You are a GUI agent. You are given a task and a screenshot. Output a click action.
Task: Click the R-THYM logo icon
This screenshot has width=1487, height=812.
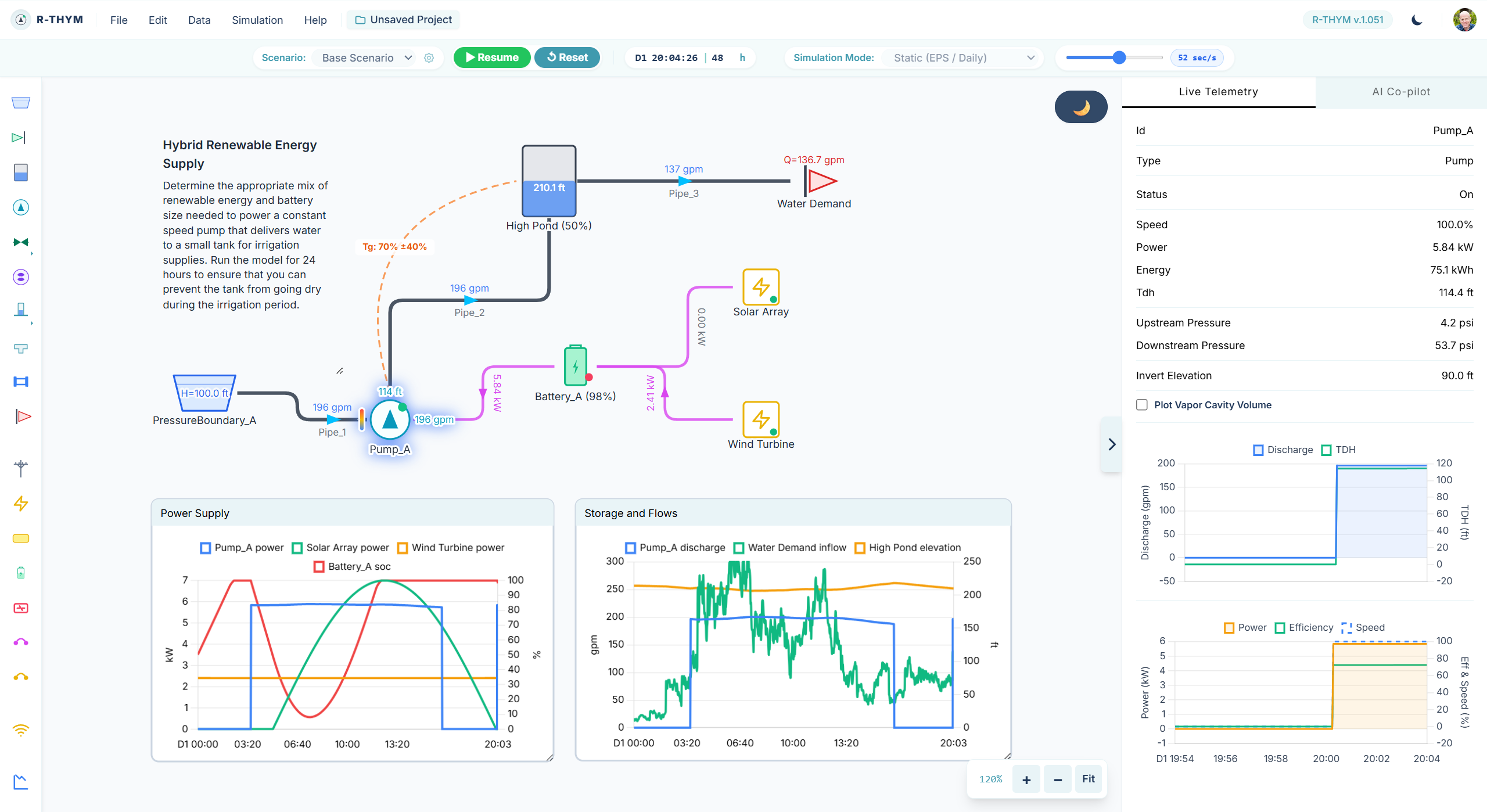[x=21, y=20]
